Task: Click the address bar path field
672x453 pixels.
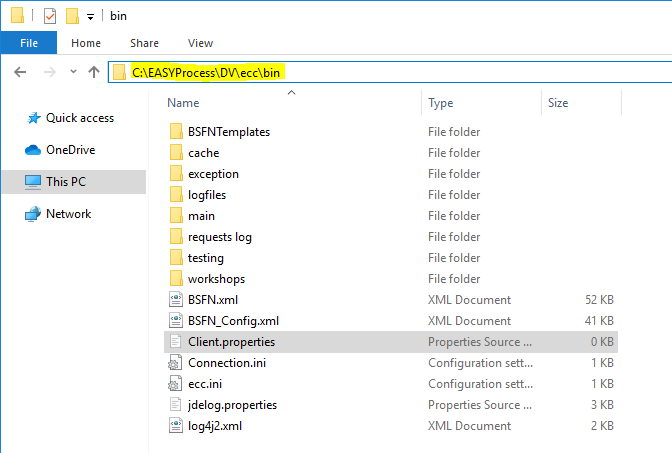Action: tap(390, 72)
